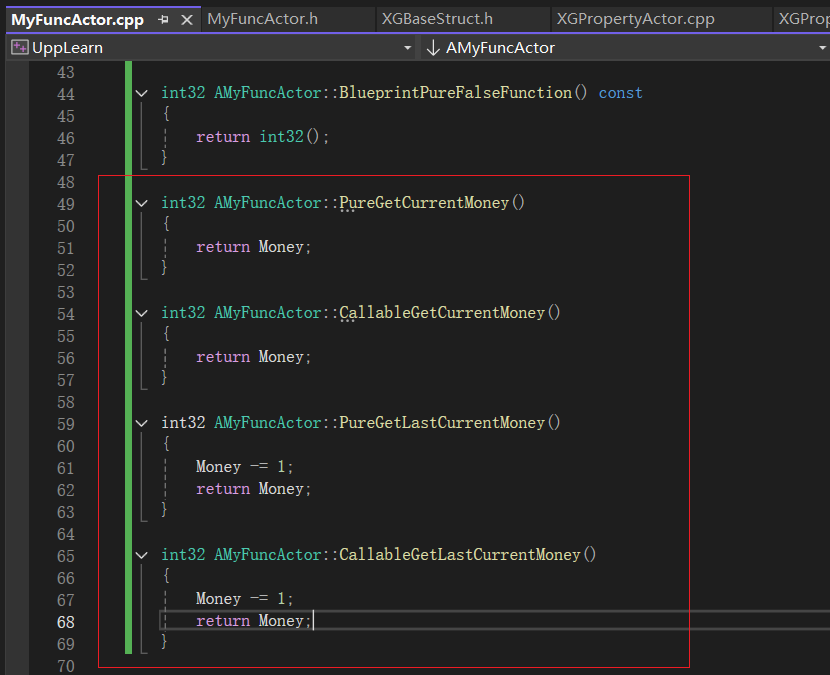Click 'return int32();' on line 46

point(263,137)
